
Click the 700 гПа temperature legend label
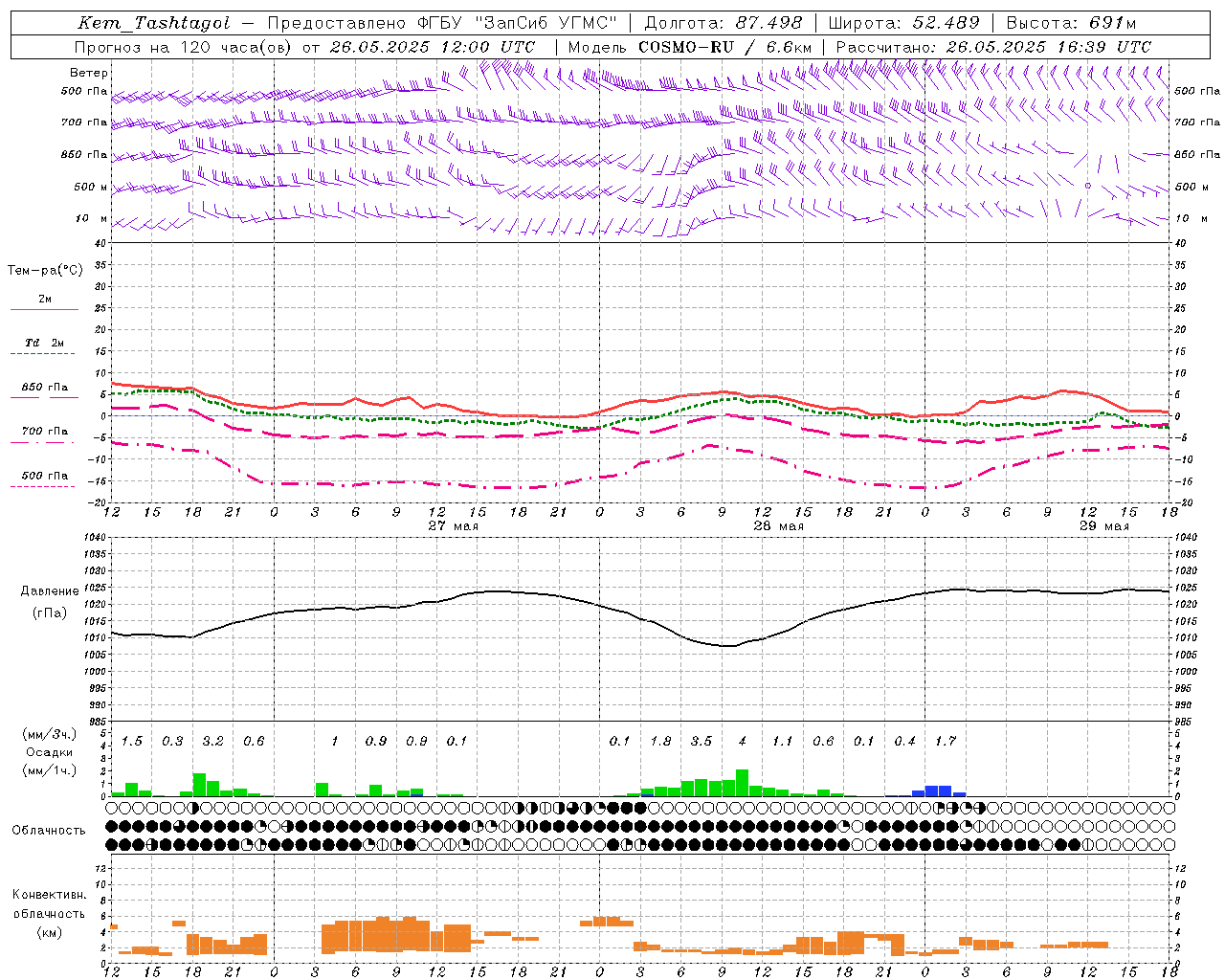[x=45, y=431]
